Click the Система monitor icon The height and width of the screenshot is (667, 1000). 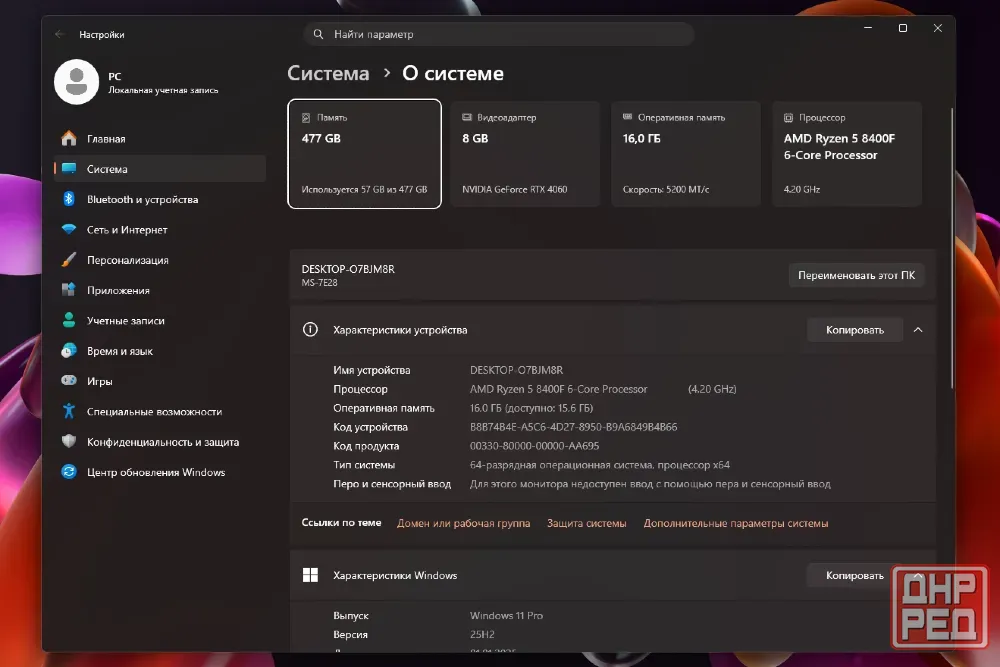(69, 169)
